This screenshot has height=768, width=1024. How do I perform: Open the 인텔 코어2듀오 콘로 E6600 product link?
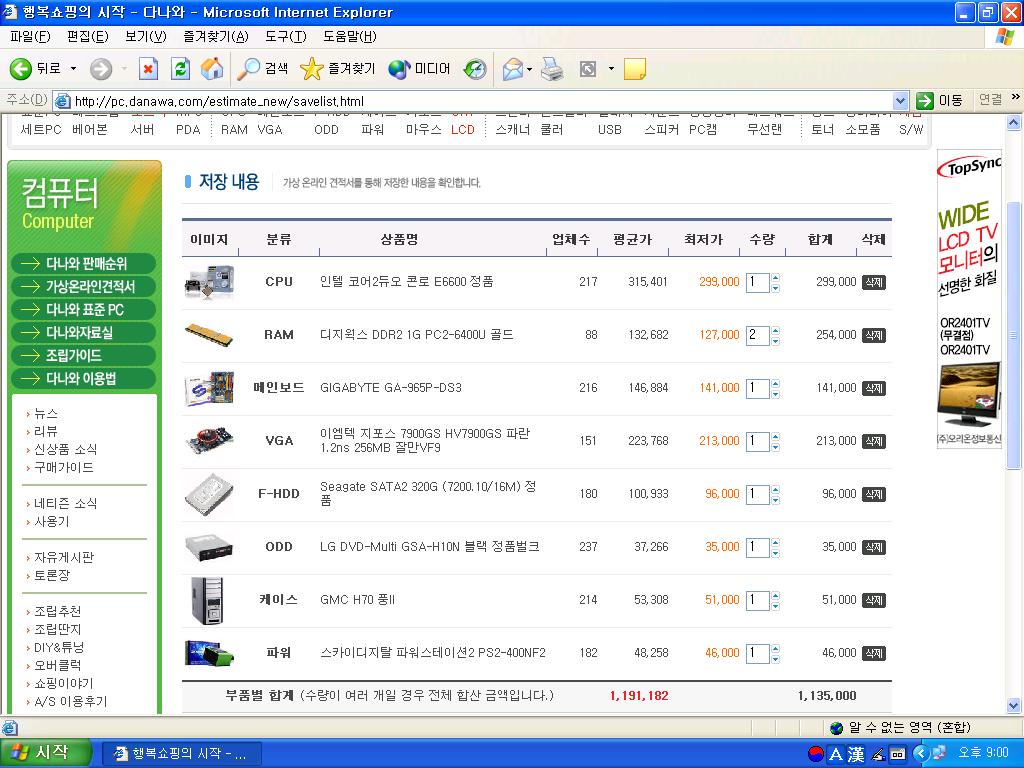(406, 281)
